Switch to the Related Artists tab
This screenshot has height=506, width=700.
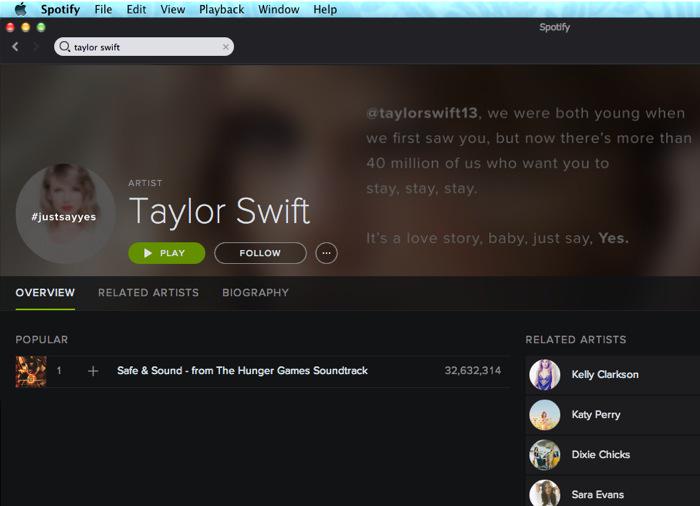(x=149, y=293)
